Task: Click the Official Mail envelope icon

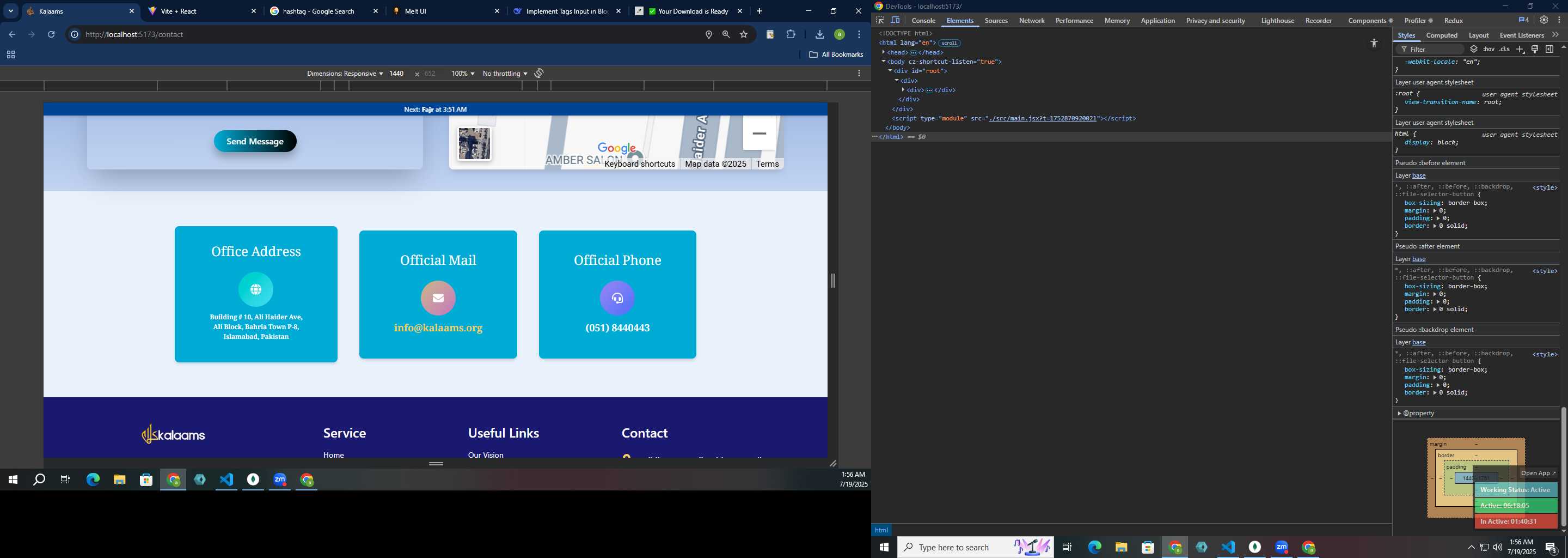Action: coord(438,298)
